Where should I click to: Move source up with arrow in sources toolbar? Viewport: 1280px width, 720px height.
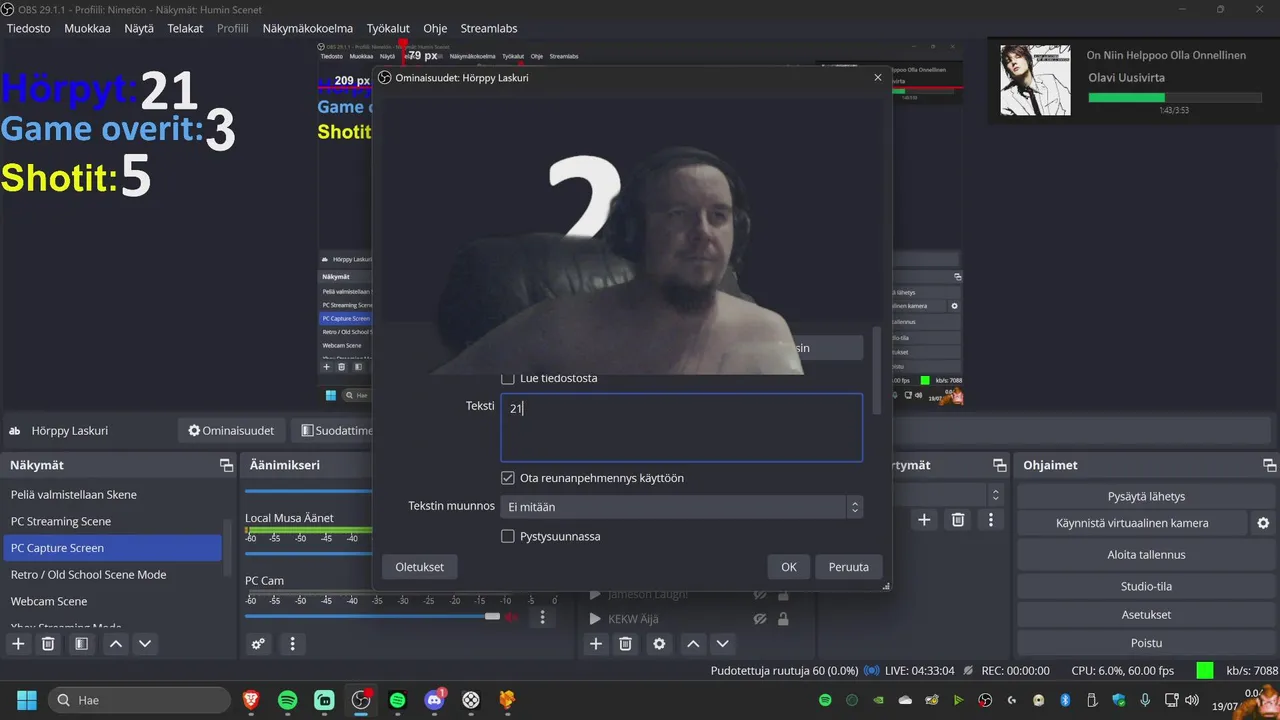693,644
